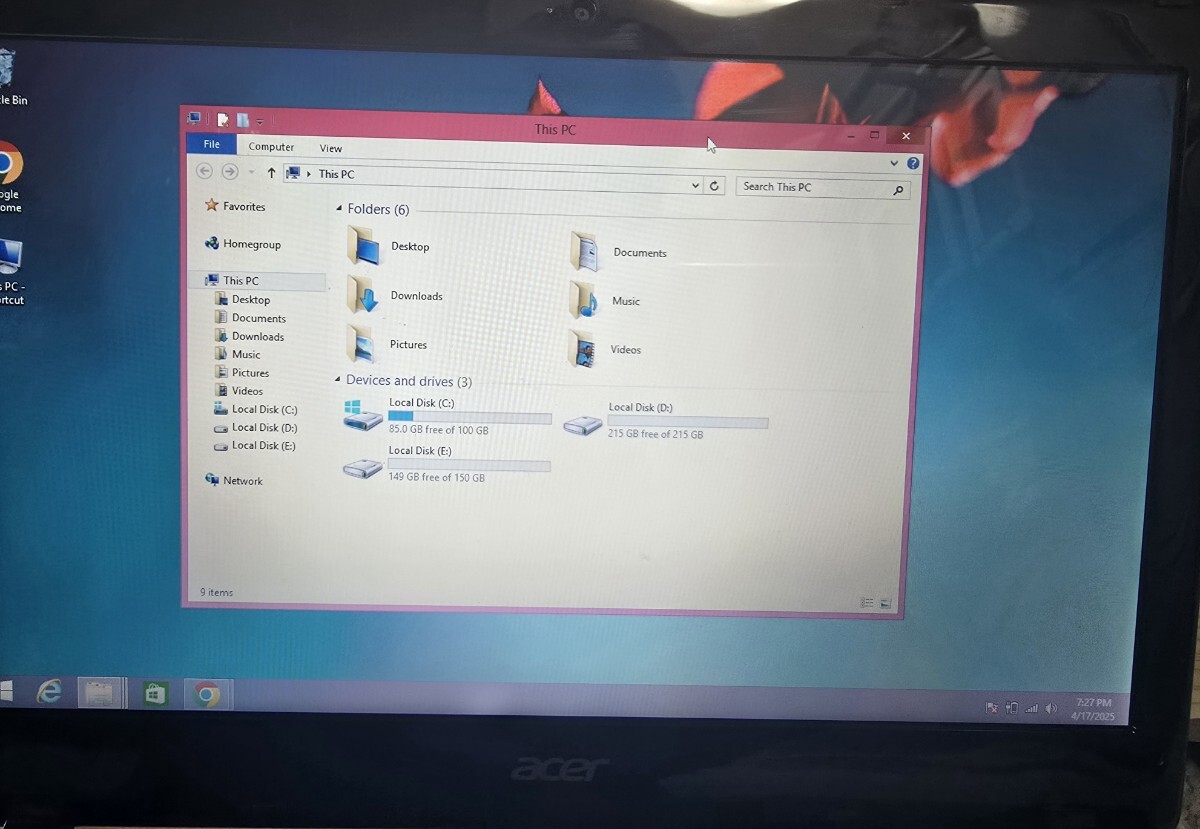The image size is (1200, 829).
Task: Select Videos in the navigation tree
Action: coord(247,390)
